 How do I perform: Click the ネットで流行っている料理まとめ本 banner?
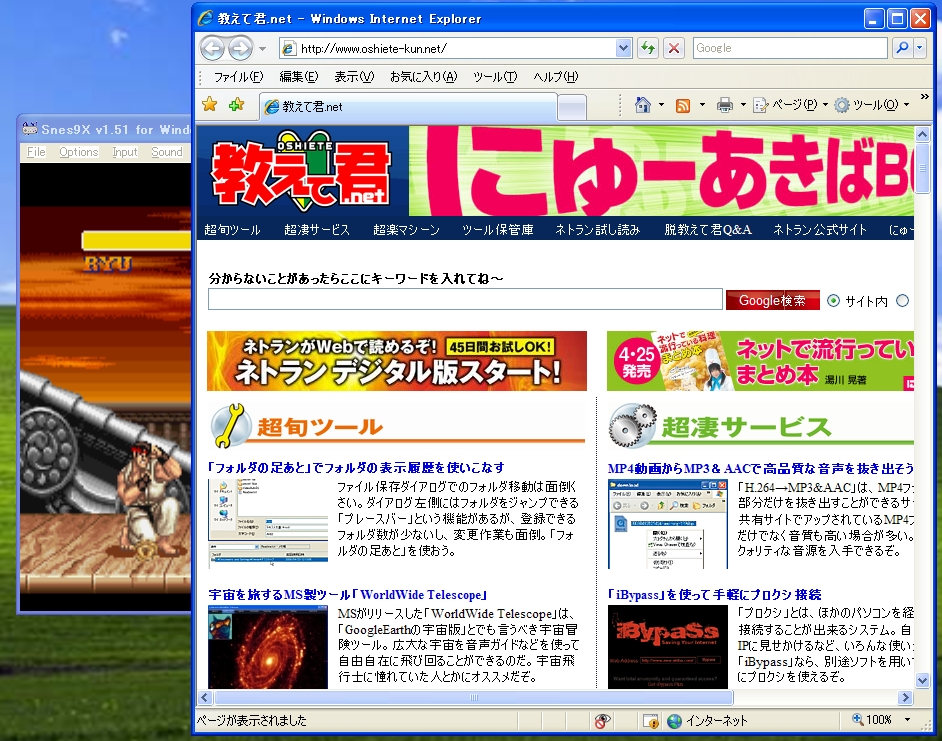tap(760, 361)
